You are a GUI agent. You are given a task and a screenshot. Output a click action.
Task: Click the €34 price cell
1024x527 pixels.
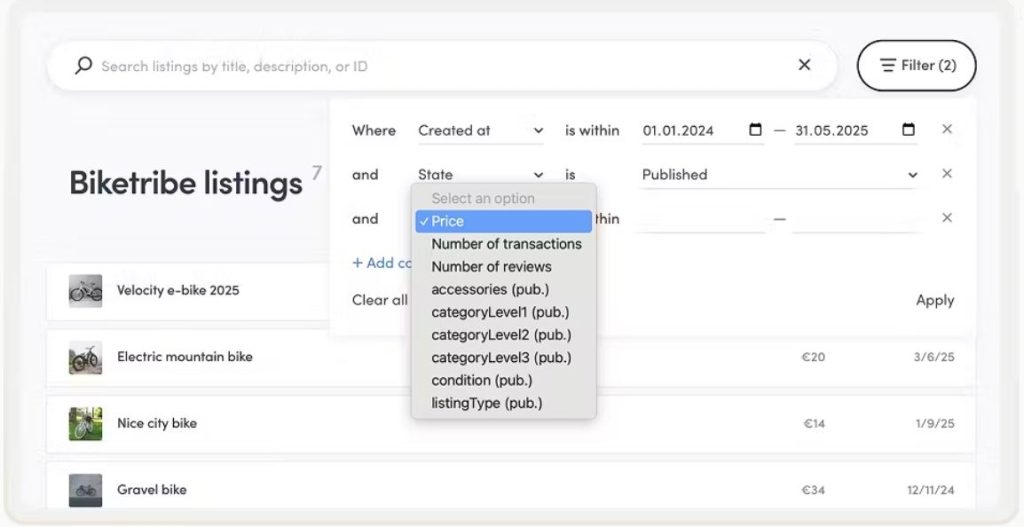point(813,490)
